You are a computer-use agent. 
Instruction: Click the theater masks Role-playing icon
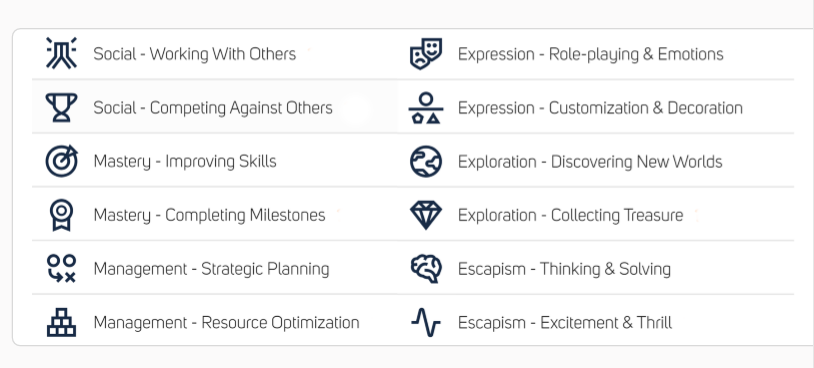426,53
